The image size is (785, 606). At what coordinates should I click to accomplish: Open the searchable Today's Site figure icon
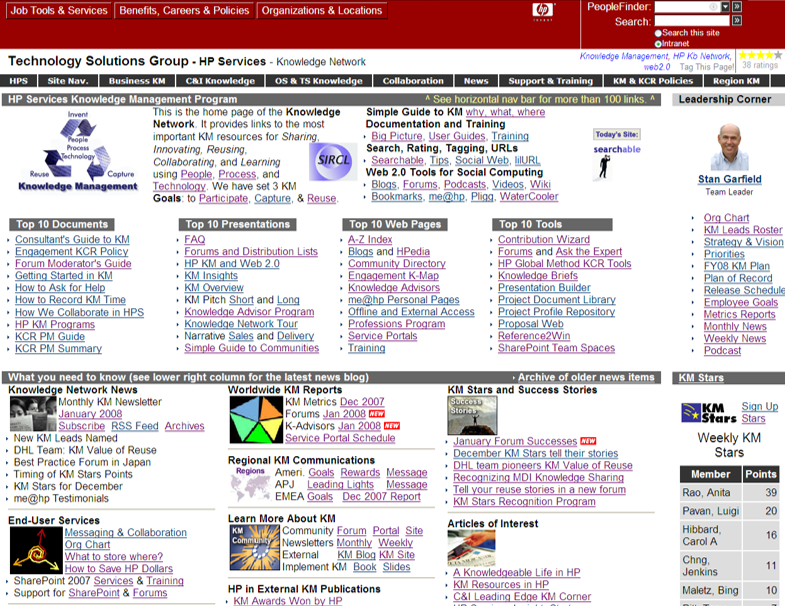[x=605, y=167]
